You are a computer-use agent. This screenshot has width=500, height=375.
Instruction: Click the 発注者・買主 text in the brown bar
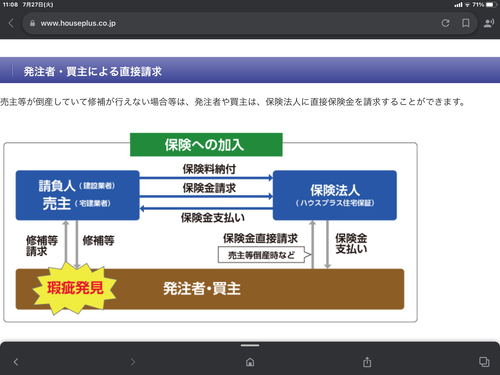click(x=202, y=289)
